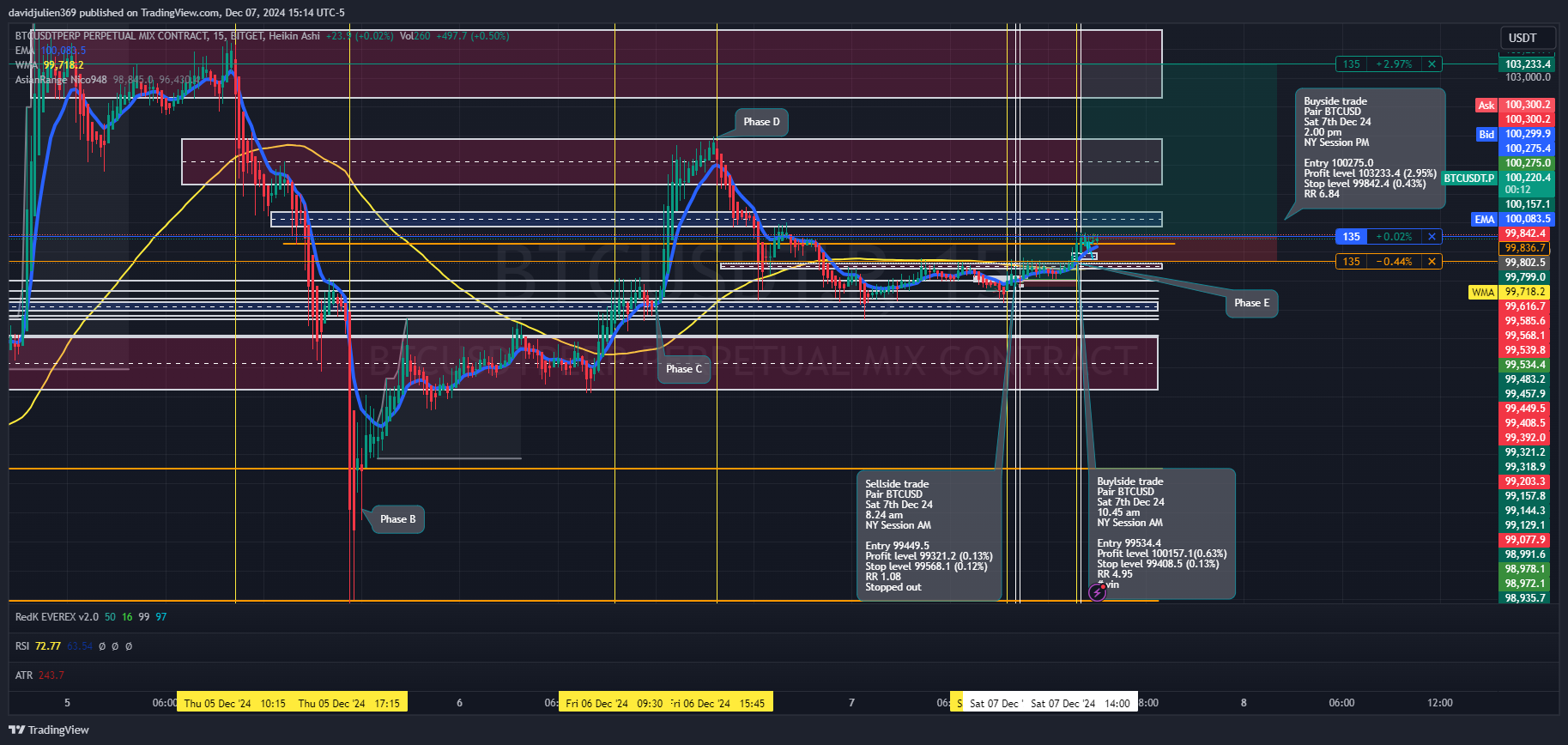Click the 100,157.1 price label
The image size is (1568, 745).
pos(1528,204)
